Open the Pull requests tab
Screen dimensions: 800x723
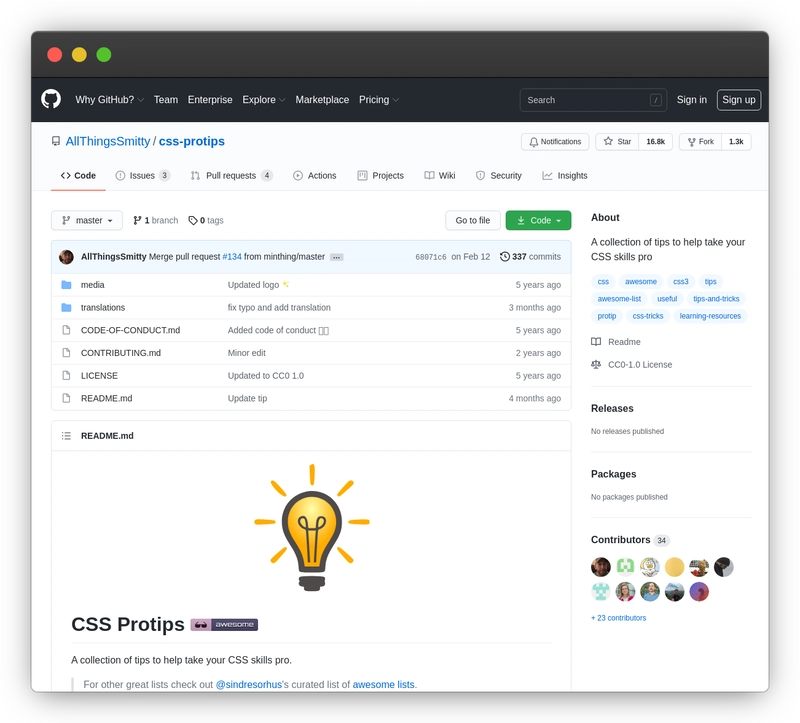tap(232, 176)
